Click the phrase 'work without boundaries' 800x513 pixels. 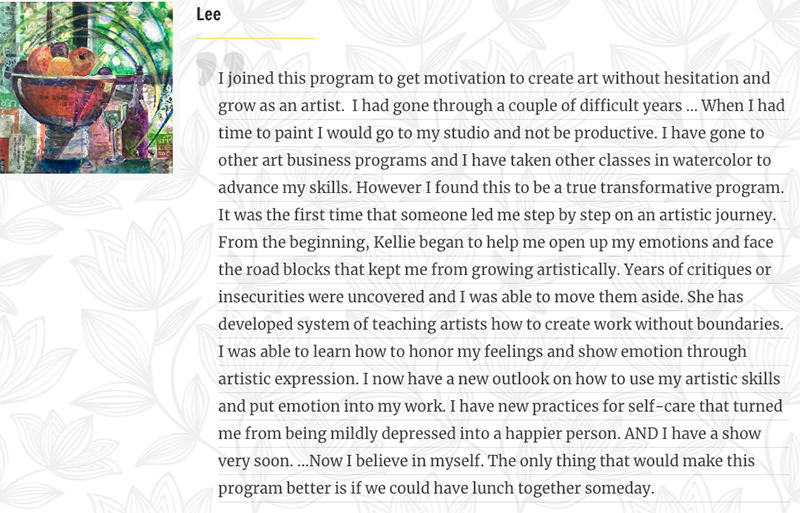685,324
